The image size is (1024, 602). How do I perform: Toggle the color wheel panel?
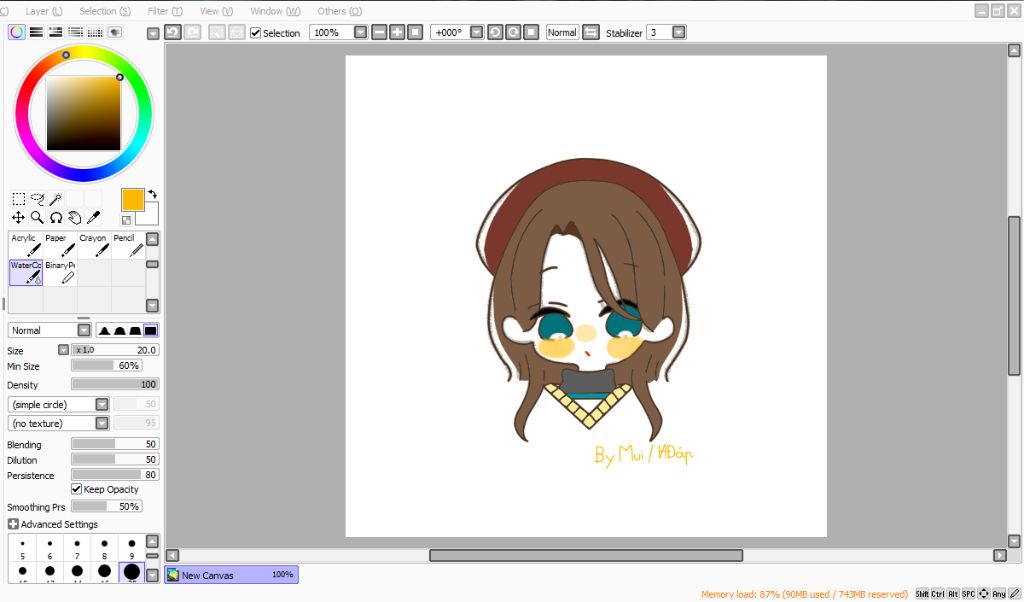(16, 32)
